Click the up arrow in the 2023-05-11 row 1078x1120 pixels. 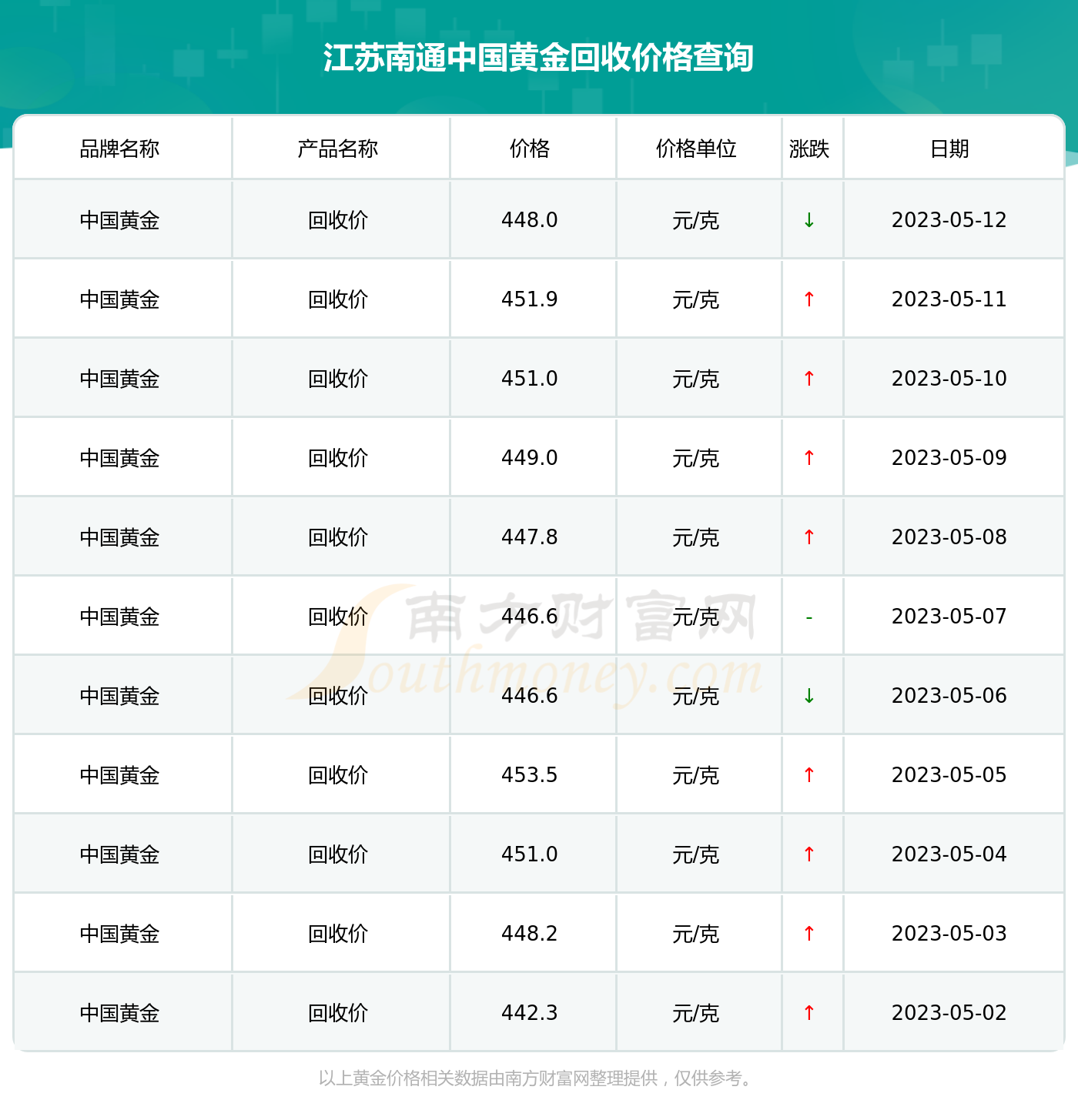[809, 299]
